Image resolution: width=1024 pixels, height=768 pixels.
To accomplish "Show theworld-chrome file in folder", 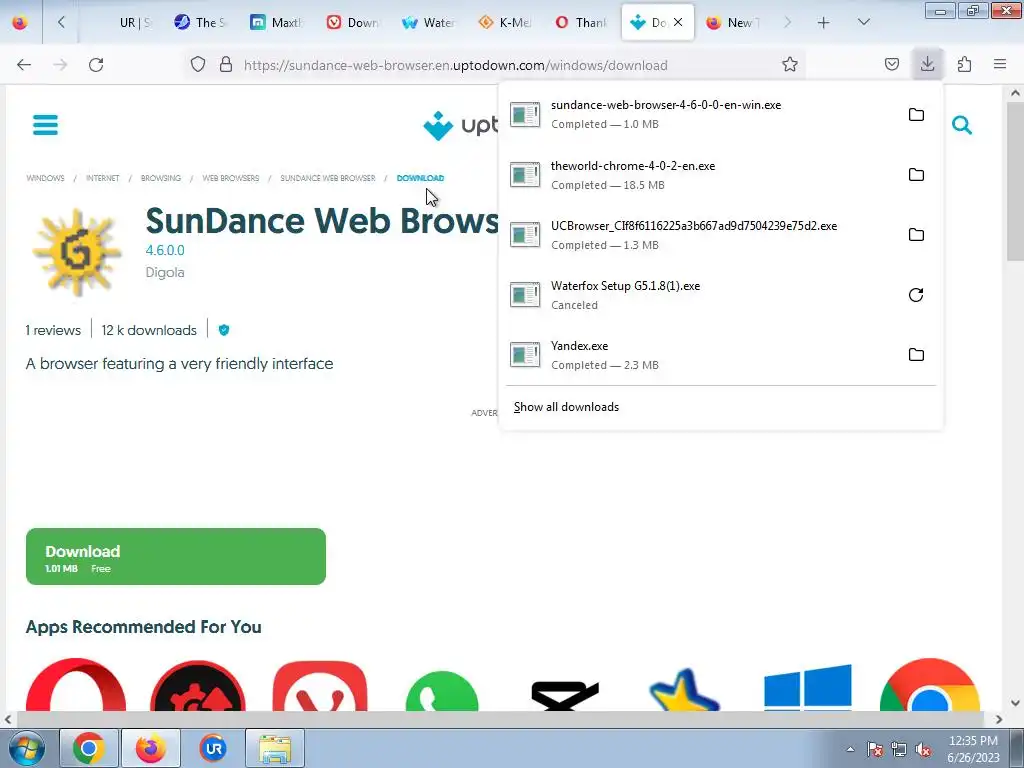I will click(x=916, y=174).
